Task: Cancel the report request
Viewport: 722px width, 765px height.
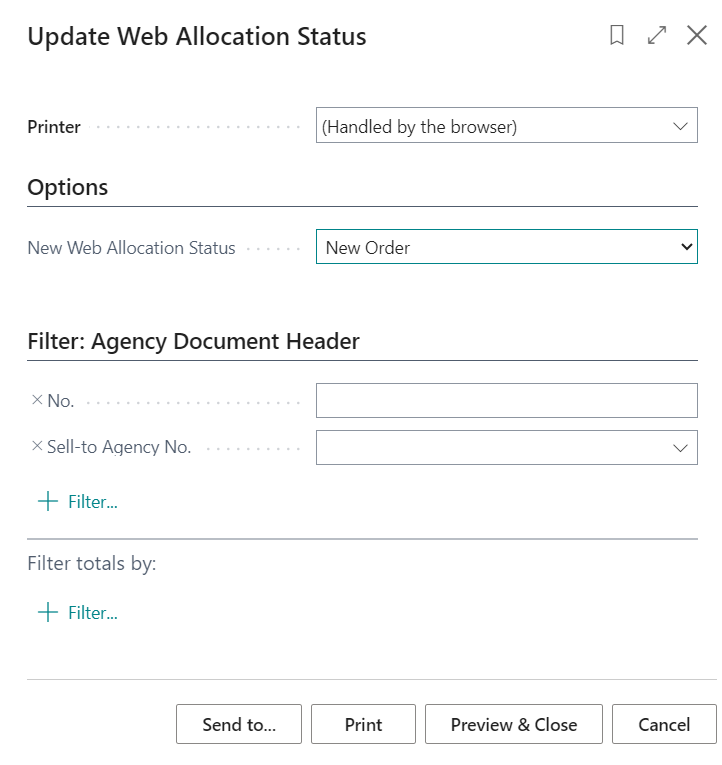Action: (664, 725)
